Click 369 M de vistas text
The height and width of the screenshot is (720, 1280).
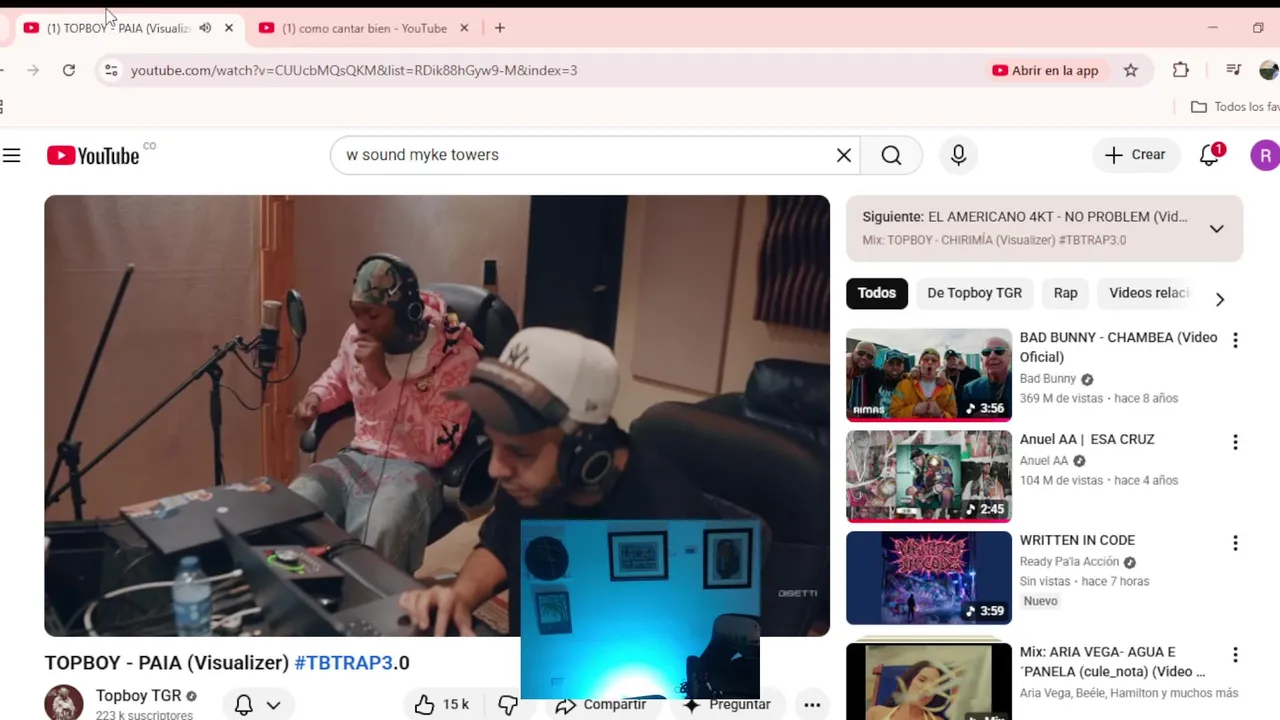tap(1061, 398)
